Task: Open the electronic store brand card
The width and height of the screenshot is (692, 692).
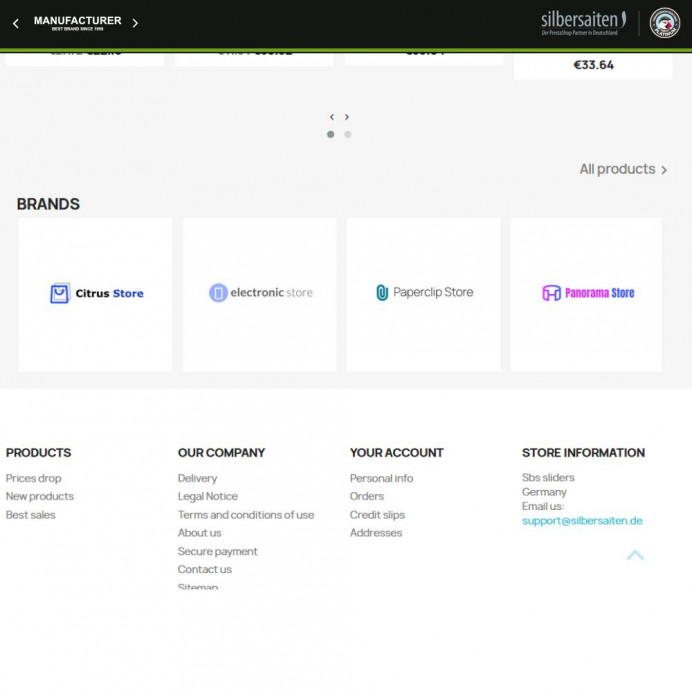Action: [260, 294]
